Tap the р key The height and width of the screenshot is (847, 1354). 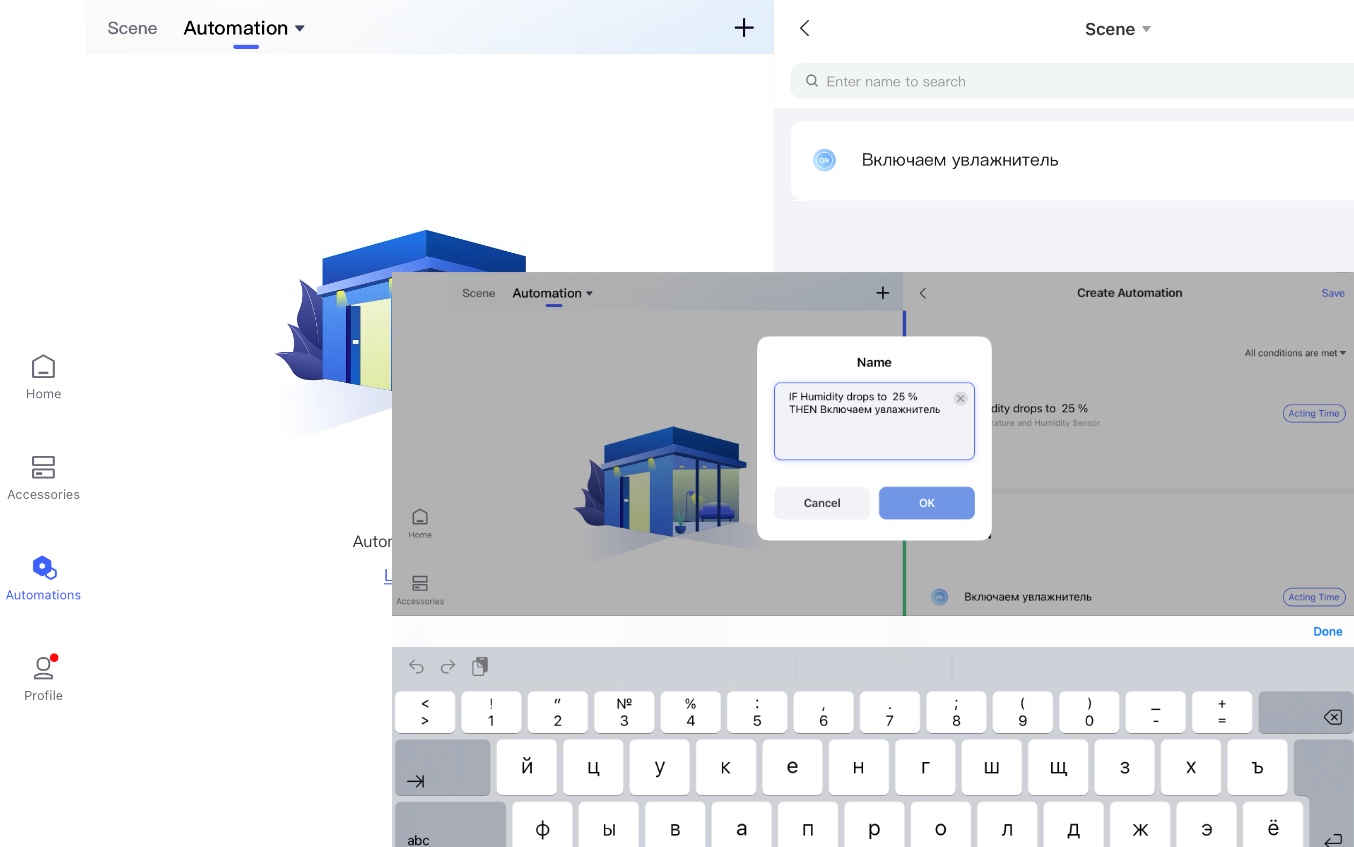(x=875, y=826)
